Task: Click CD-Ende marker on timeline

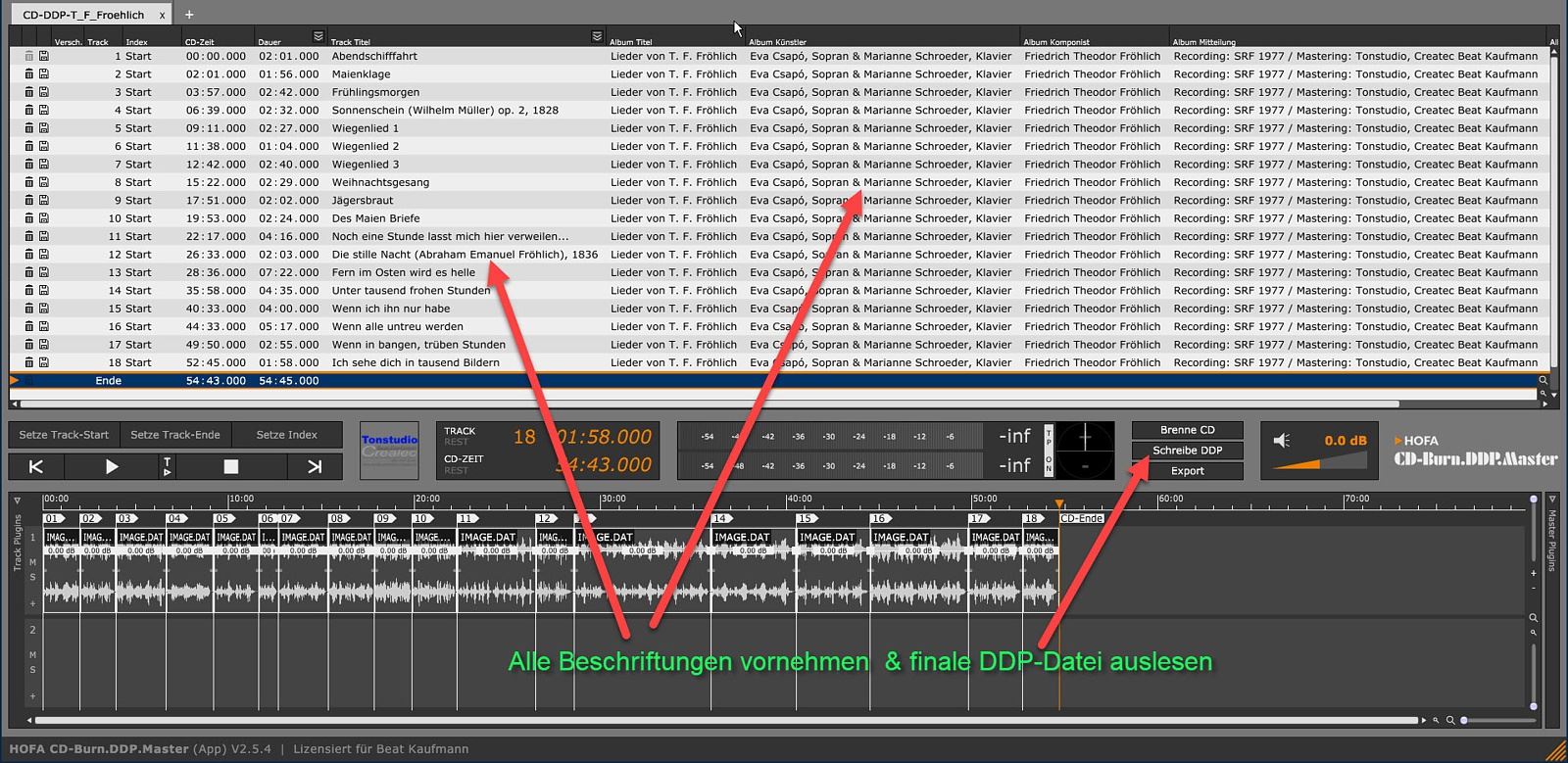Action: tap(1081, 518)
